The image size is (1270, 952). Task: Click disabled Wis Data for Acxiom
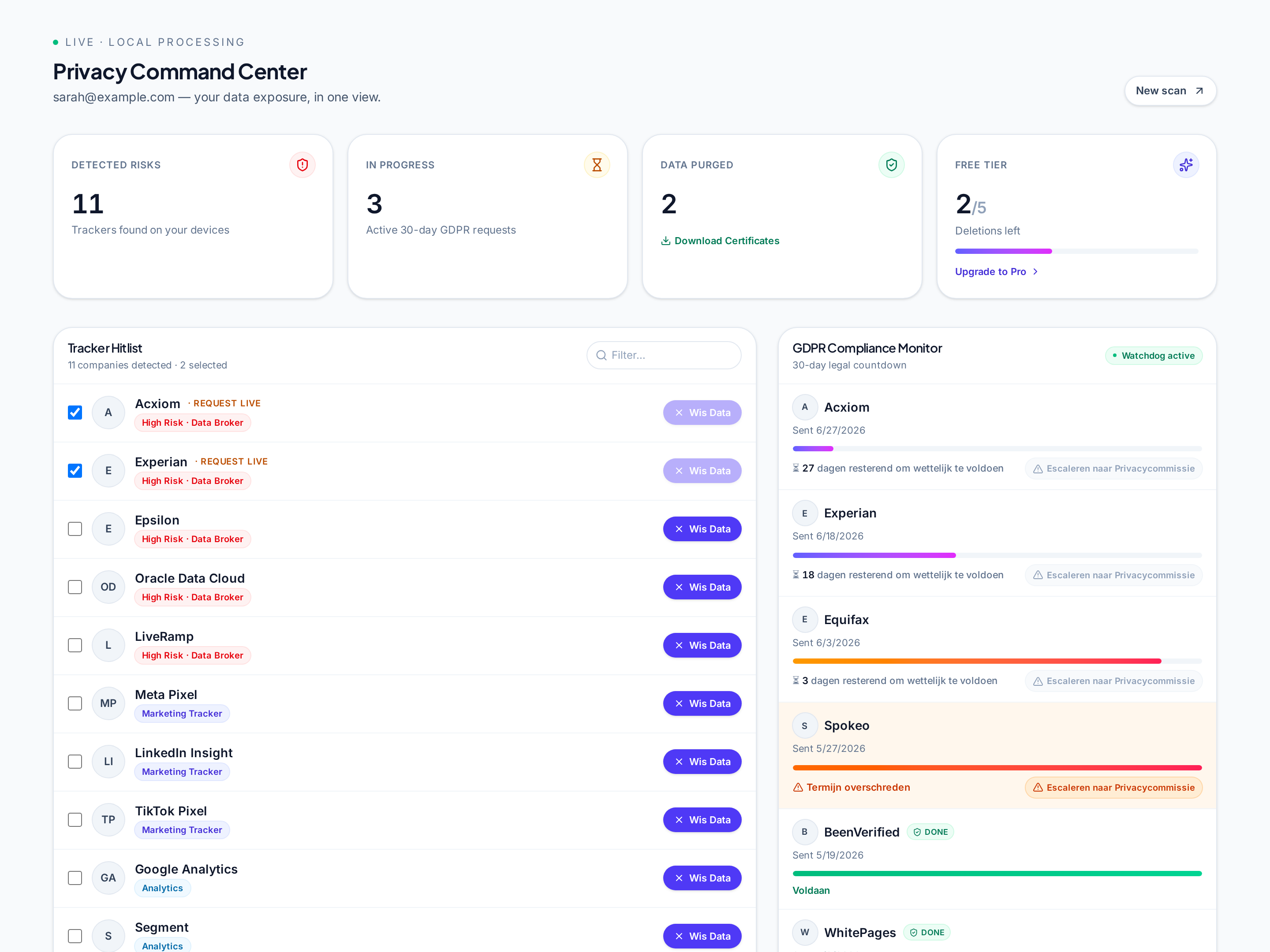702,413
